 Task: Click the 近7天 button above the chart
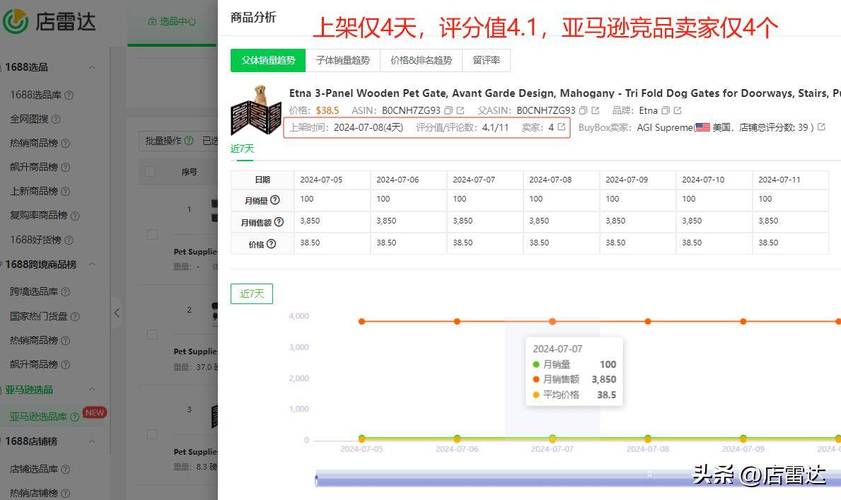click(252, 293)
